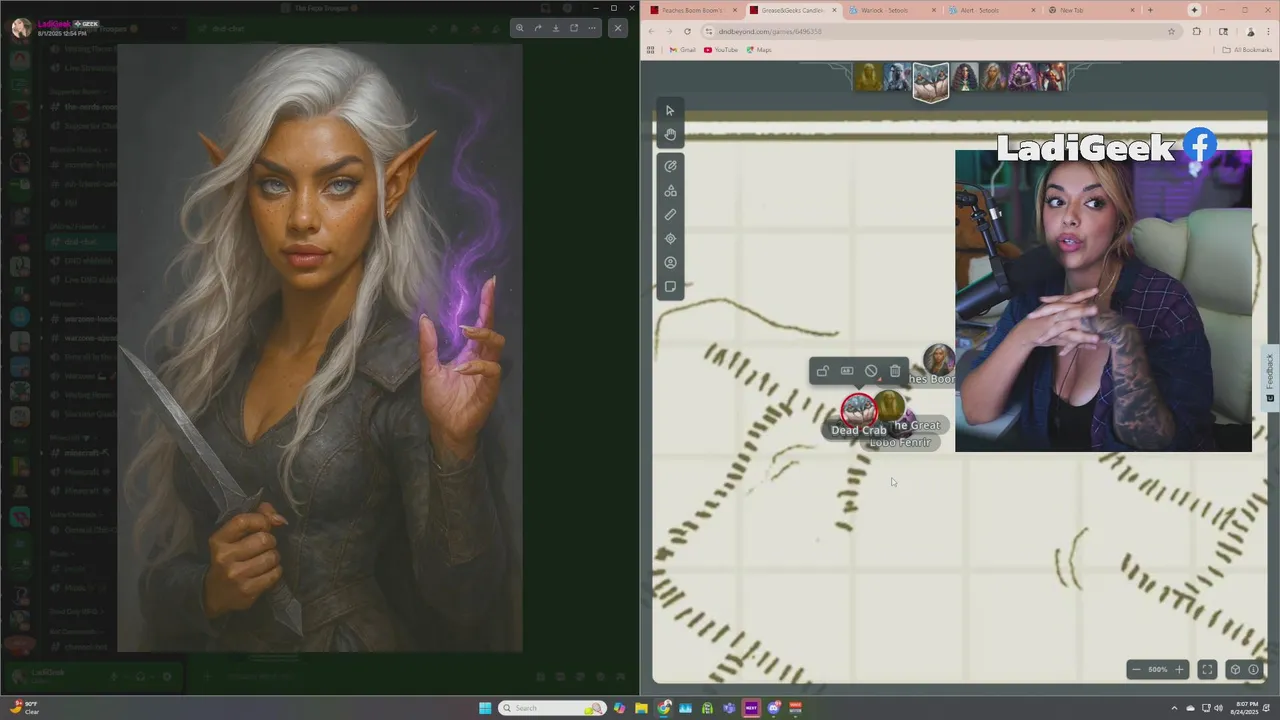1280x720 pixels.
Task: Open the Windows Start menu
Action: (x=485, y=708)
